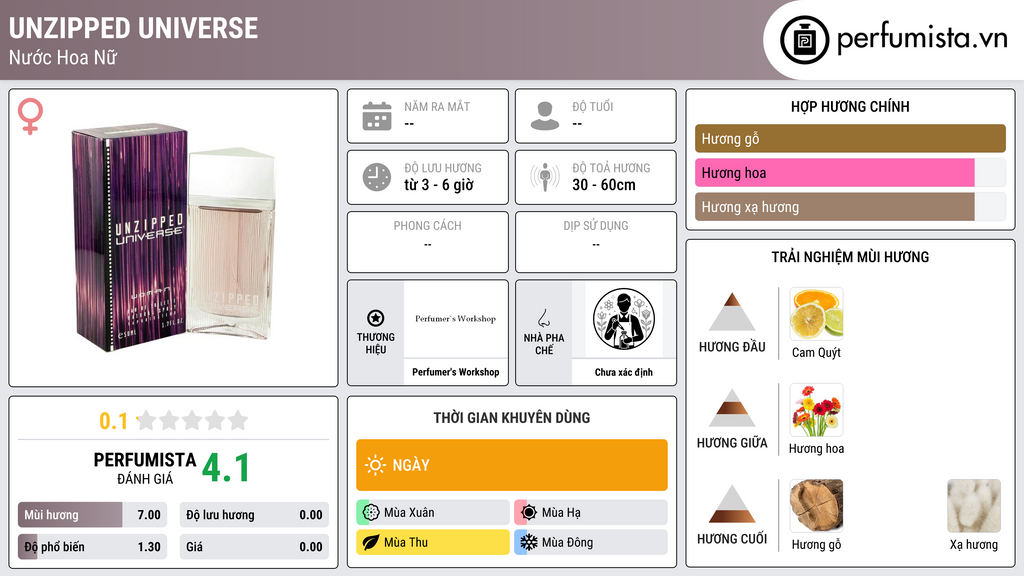
Task: Click the sun icon in the Ngày bar
Action: click(376, 465)
